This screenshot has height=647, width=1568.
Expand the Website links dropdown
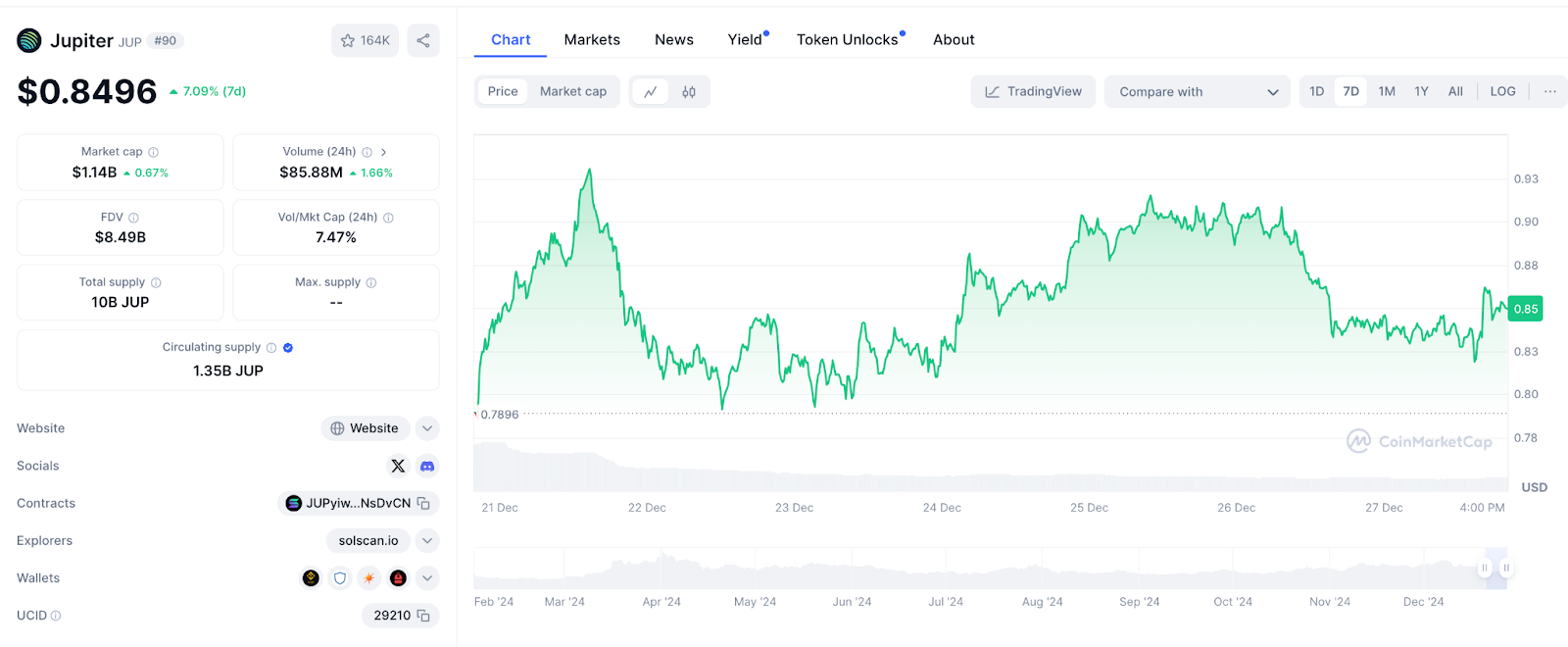[x=427, y=428]
